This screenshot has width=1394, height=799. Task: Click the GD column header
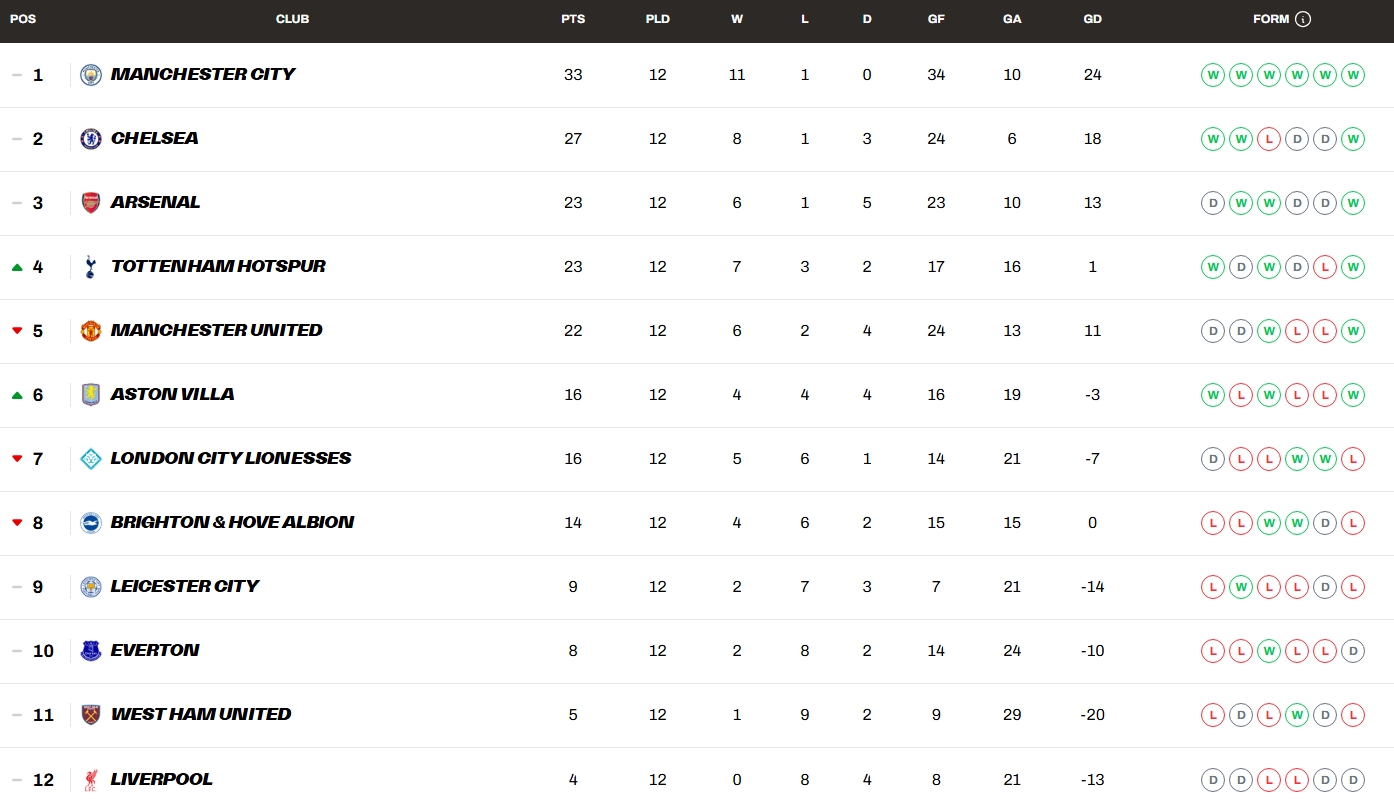(1092, 19)
